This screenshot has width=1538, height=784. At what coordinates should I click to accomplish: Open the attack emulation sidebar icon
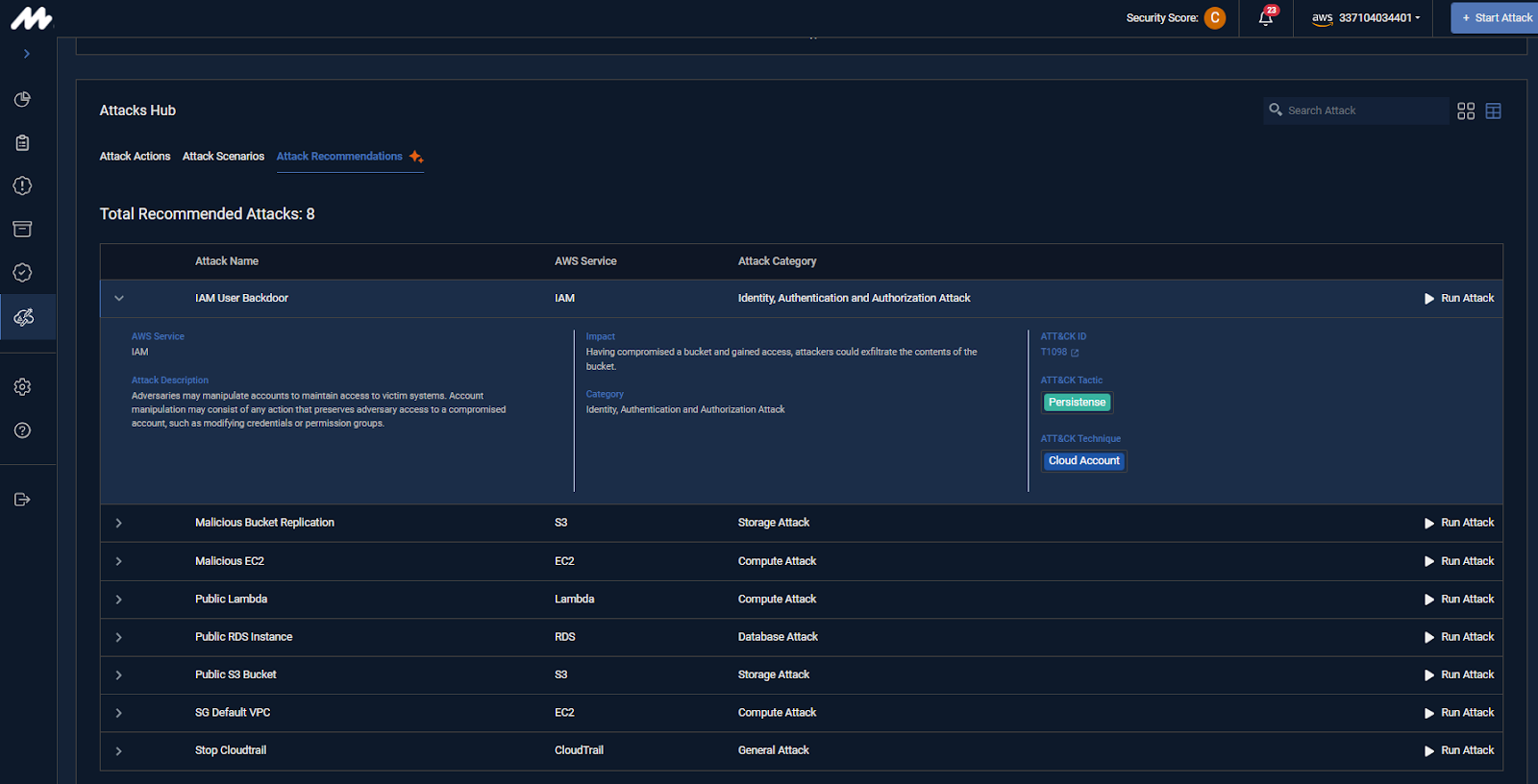[x=24, y=317]
